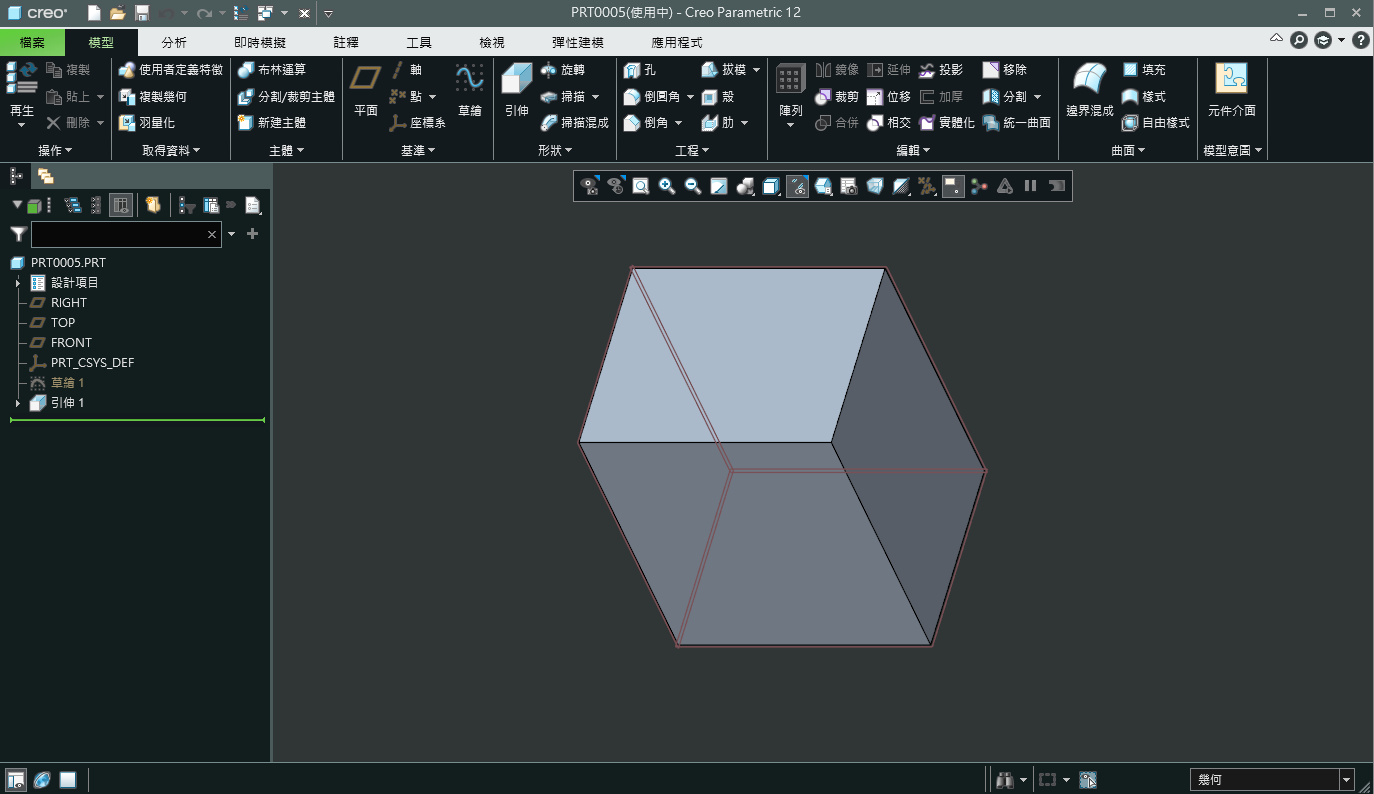
Task: Open the 編輯 group dropdown
Action: pyautogui.click(x=913, y=150)
